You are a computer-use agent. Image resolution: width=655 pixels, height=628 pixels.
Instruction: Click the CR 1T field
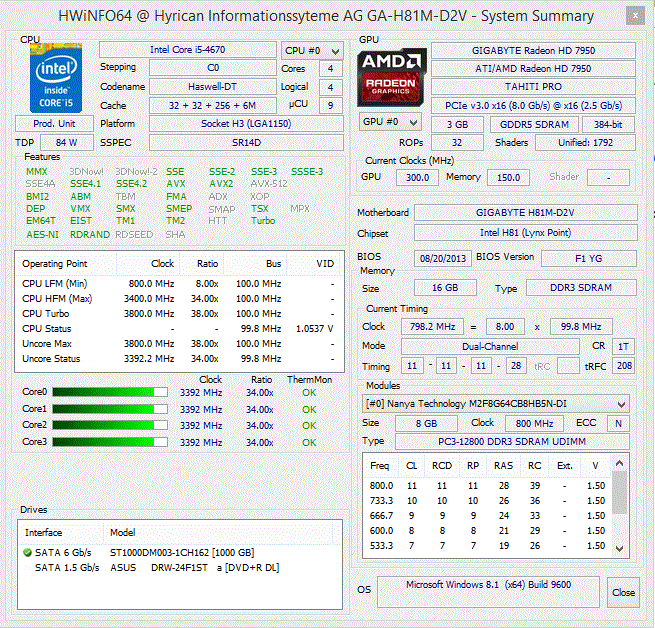(x=623, y=346)
